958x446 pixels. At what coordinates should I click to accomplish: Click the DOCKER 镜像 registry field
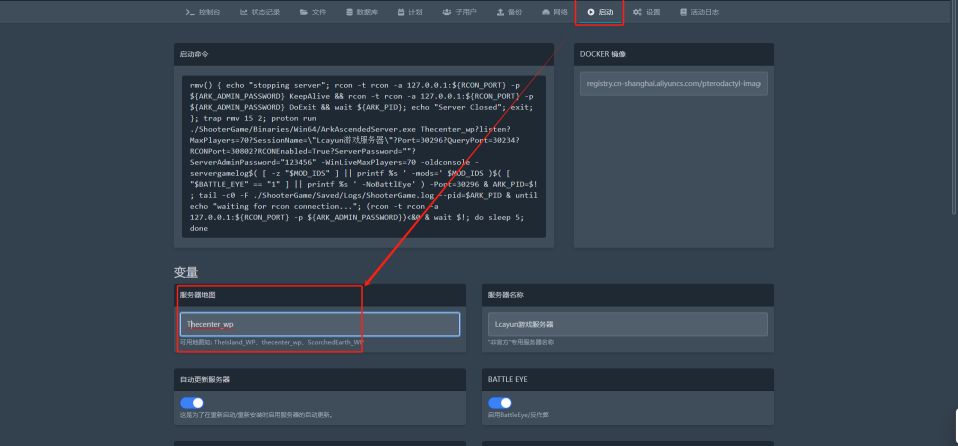[673, 84]
